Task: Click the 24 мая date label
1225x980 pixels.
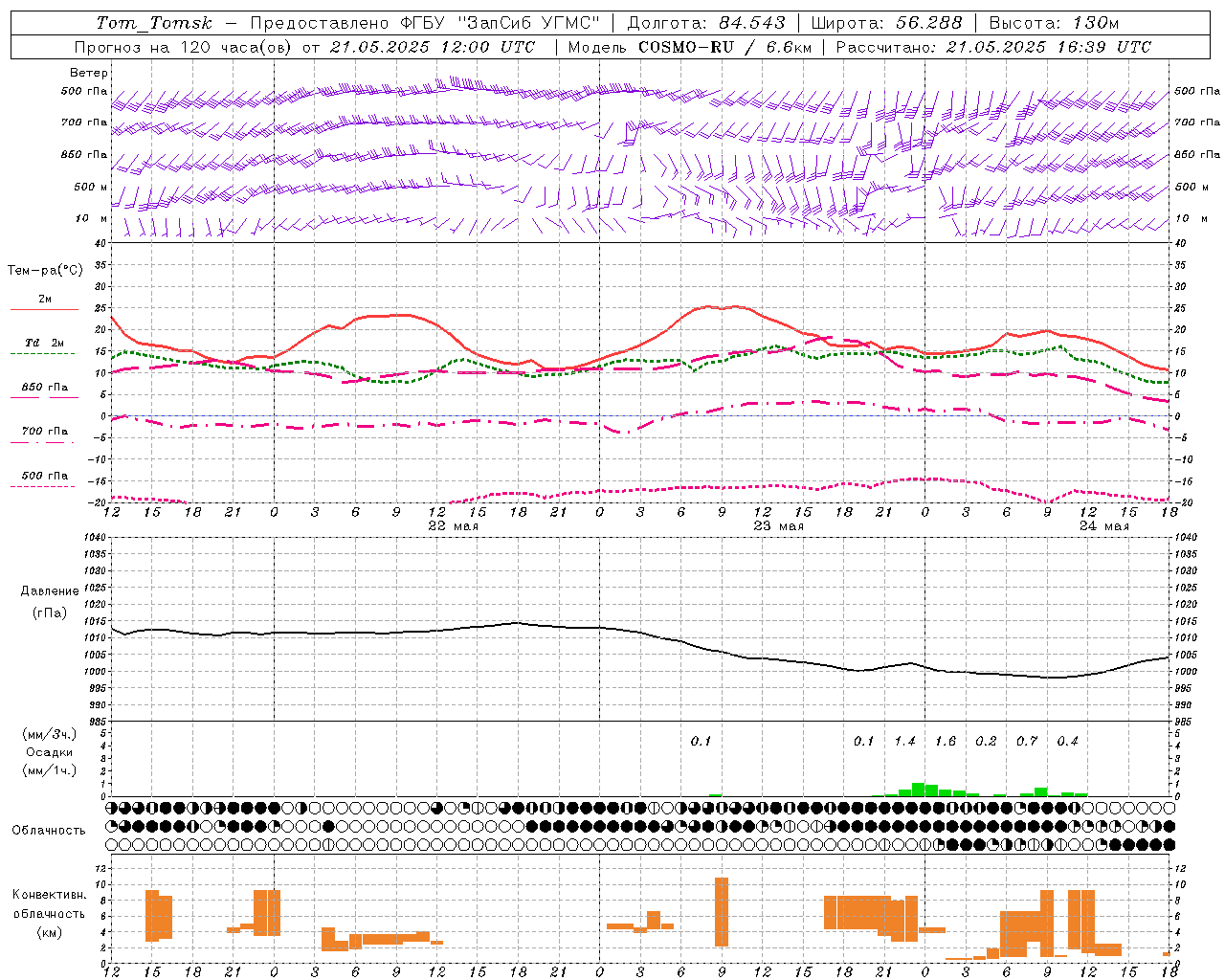Action: tap(1103, 526)
